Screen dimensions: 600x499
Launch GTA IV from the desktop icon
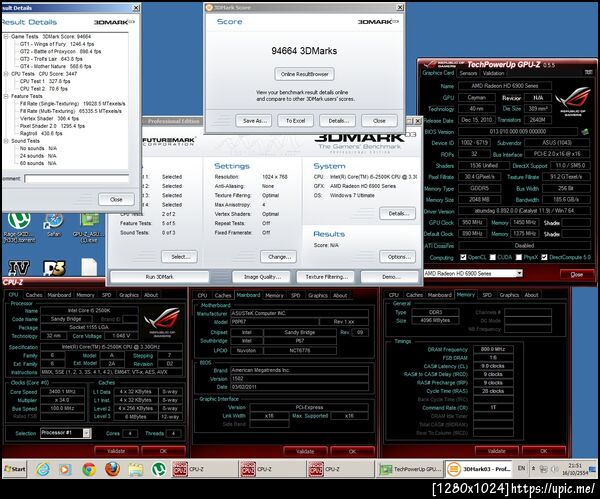pos(18,267)
